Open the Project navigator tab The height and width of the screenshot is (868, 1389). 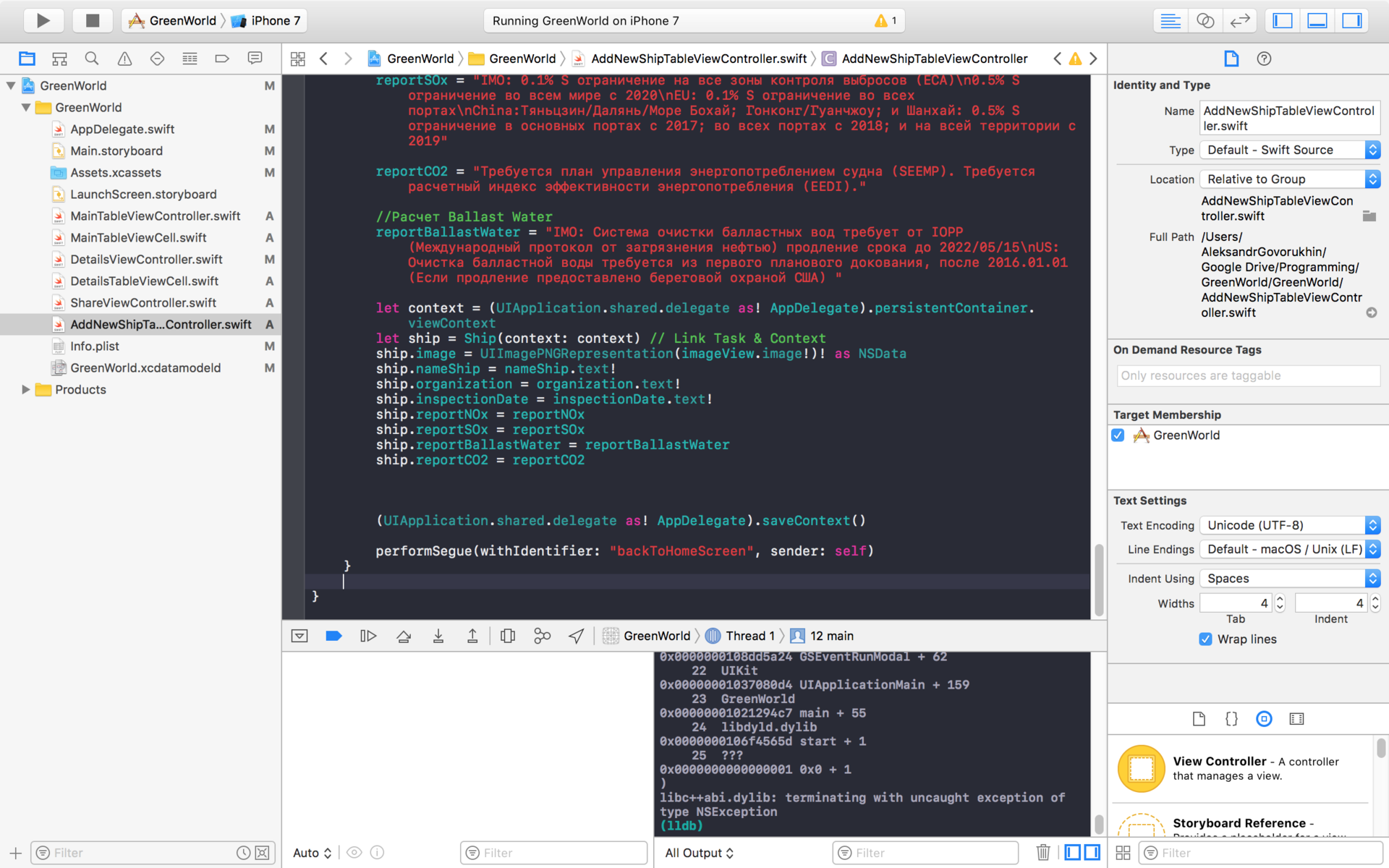coord(27,59)
